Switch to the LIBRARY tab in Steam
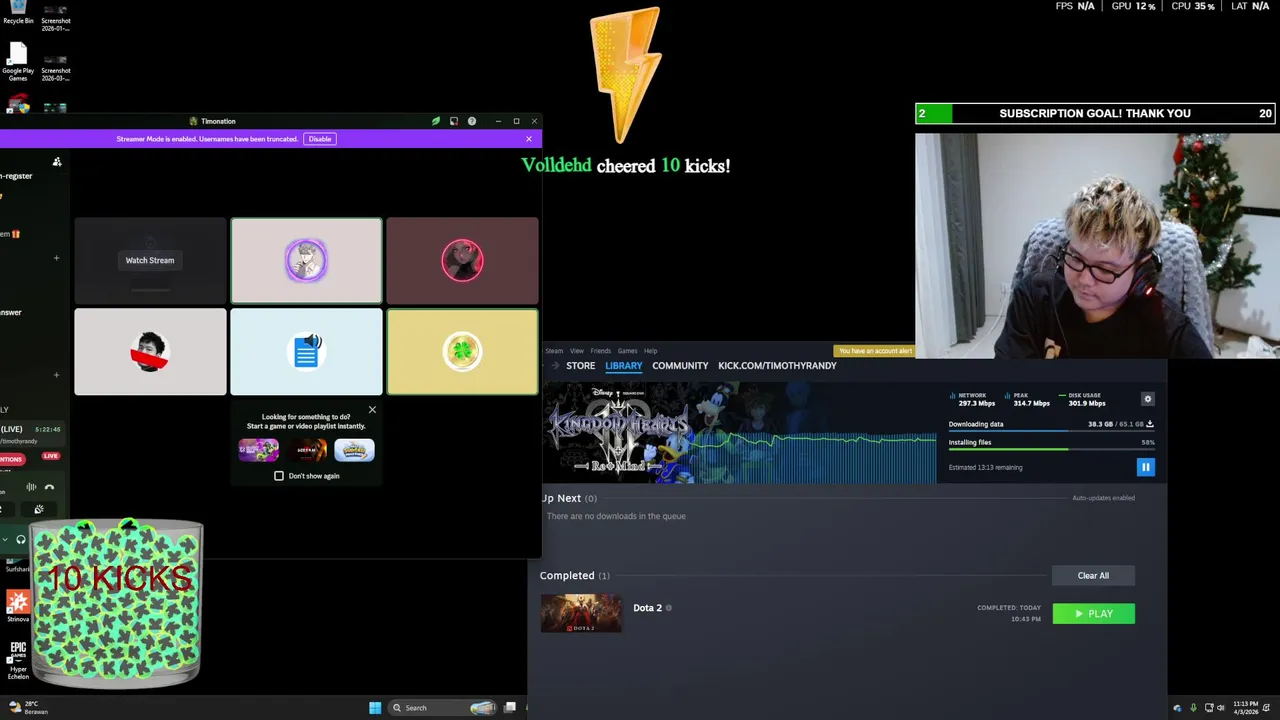This screenshot has height=720, width=1280. [624, 365]
